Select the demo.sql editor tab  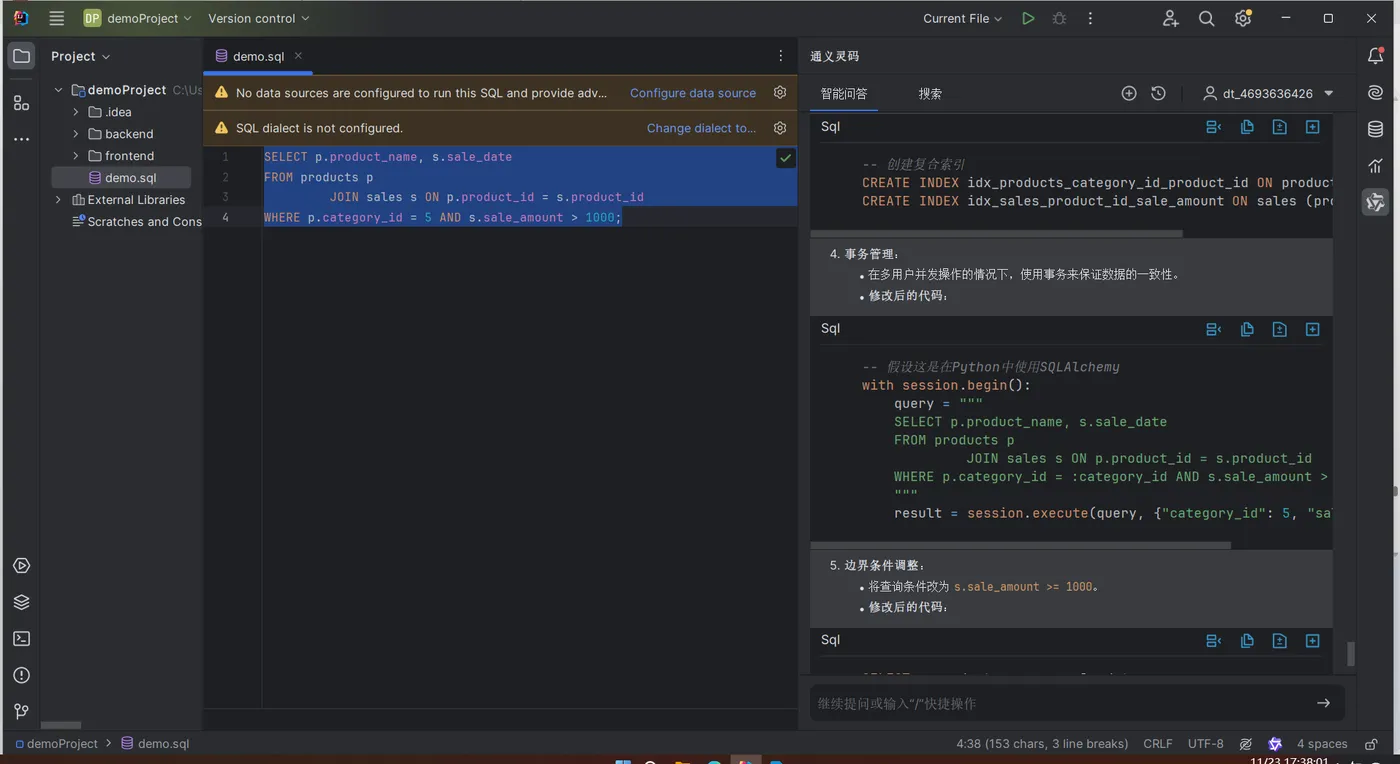point(258,56)
